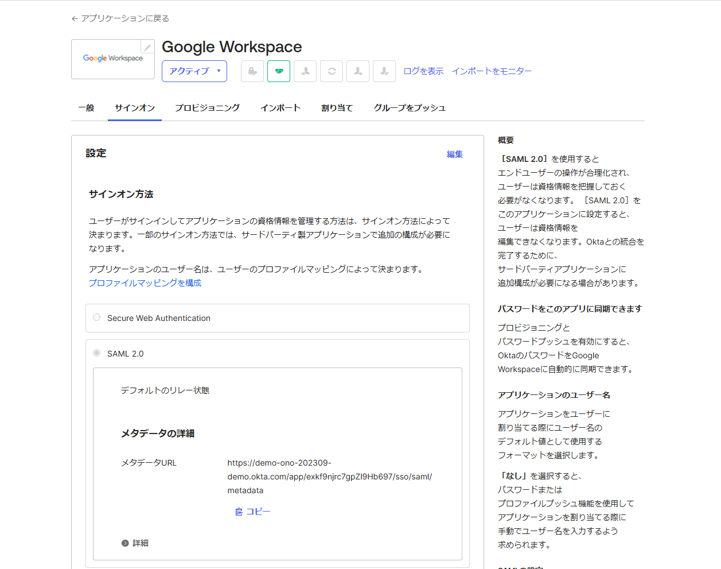
Task: Click the back arrow to applications
Action: [74, 19]
